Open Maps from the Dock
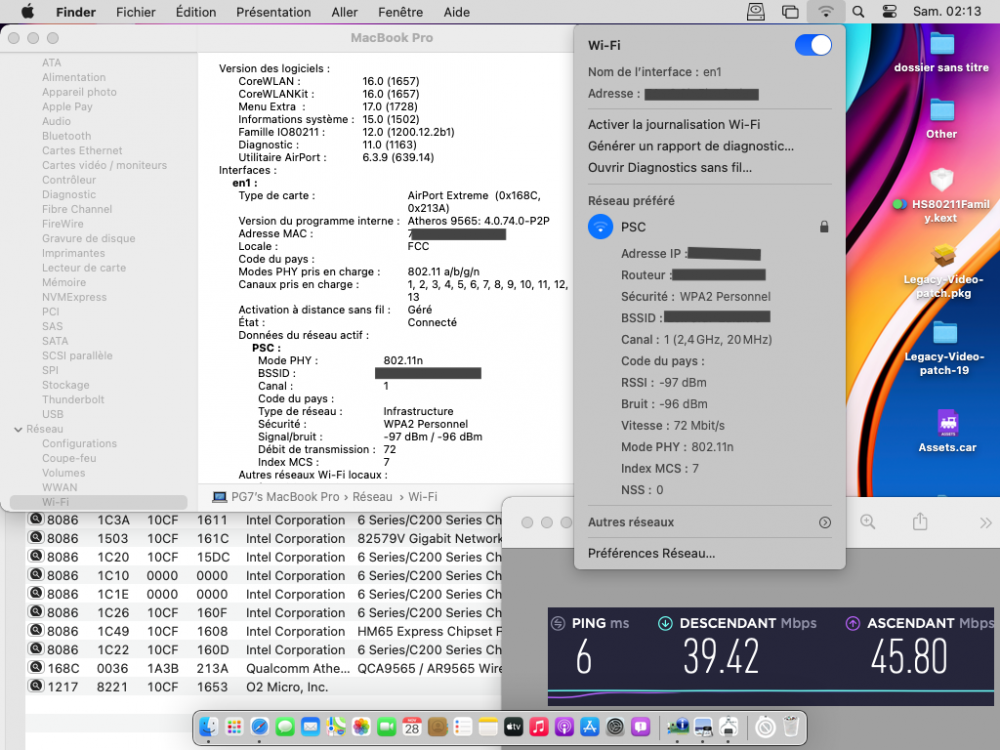The width and height of the screenshot is (1000, 750). pos(336,726)
